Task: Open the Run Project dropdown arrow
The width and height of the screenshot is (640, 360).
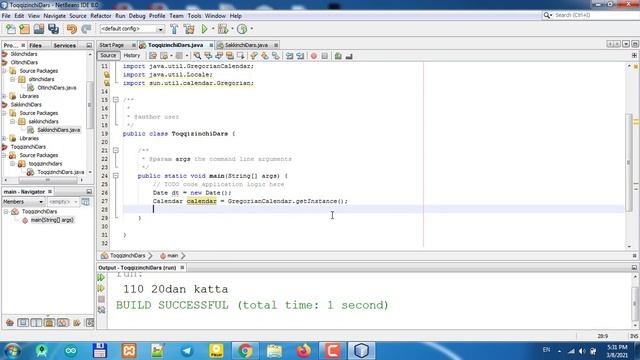Action: pyautogui.click(x=213, y=29)
